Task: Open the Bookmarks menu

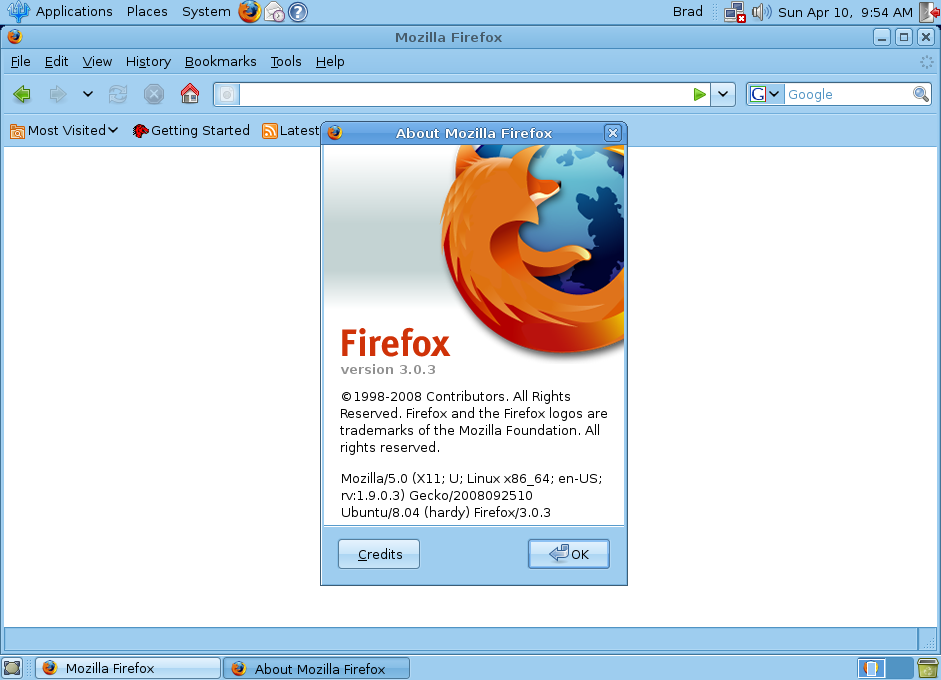Action: pyautogui.click(x=220, y=62)
